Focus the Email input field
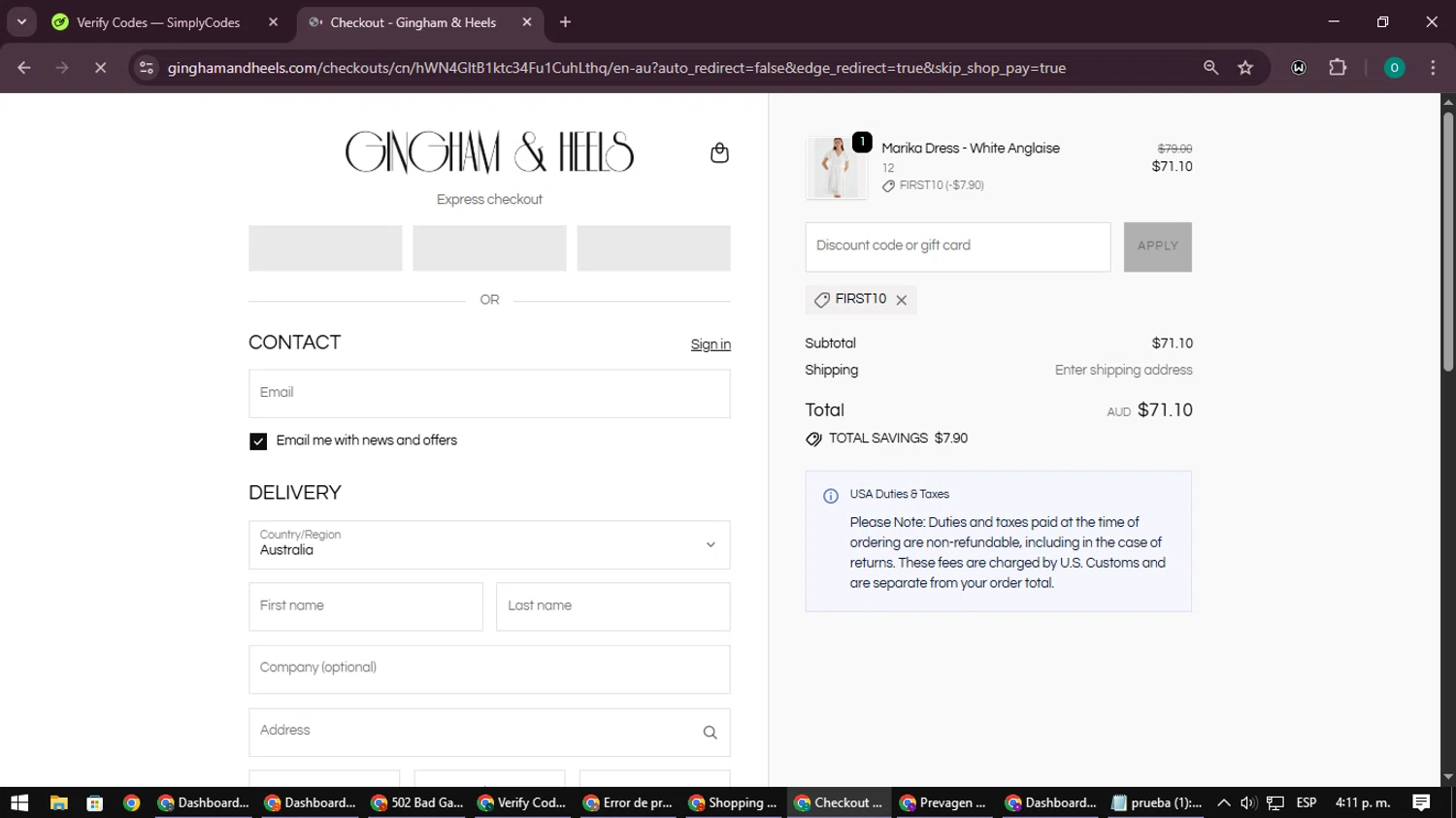Viewport: 1456px width, 818px height. [489, 393]
